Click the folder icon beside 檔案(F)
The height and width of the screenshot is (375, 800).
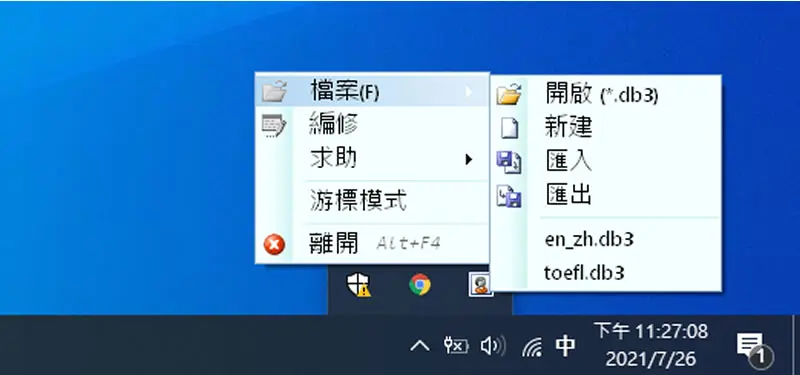274,91
